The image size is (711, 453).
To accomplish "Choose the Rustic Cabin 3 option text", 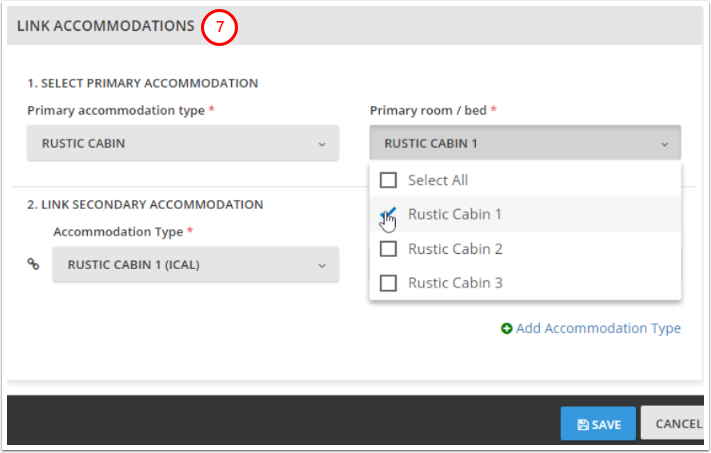I will (455, 283).
